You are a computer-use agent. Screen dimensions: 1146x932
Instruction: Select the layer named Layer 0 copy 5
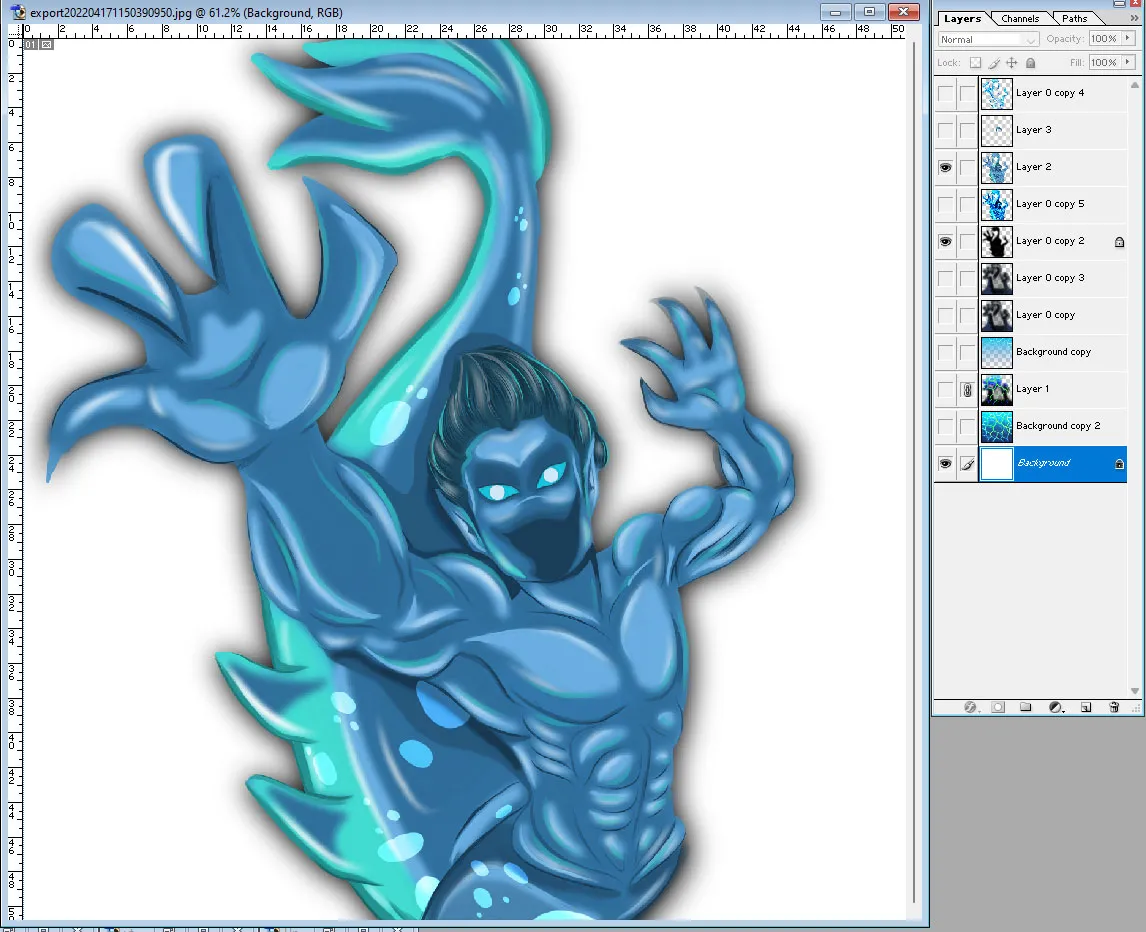click(x=1050, y=205)
